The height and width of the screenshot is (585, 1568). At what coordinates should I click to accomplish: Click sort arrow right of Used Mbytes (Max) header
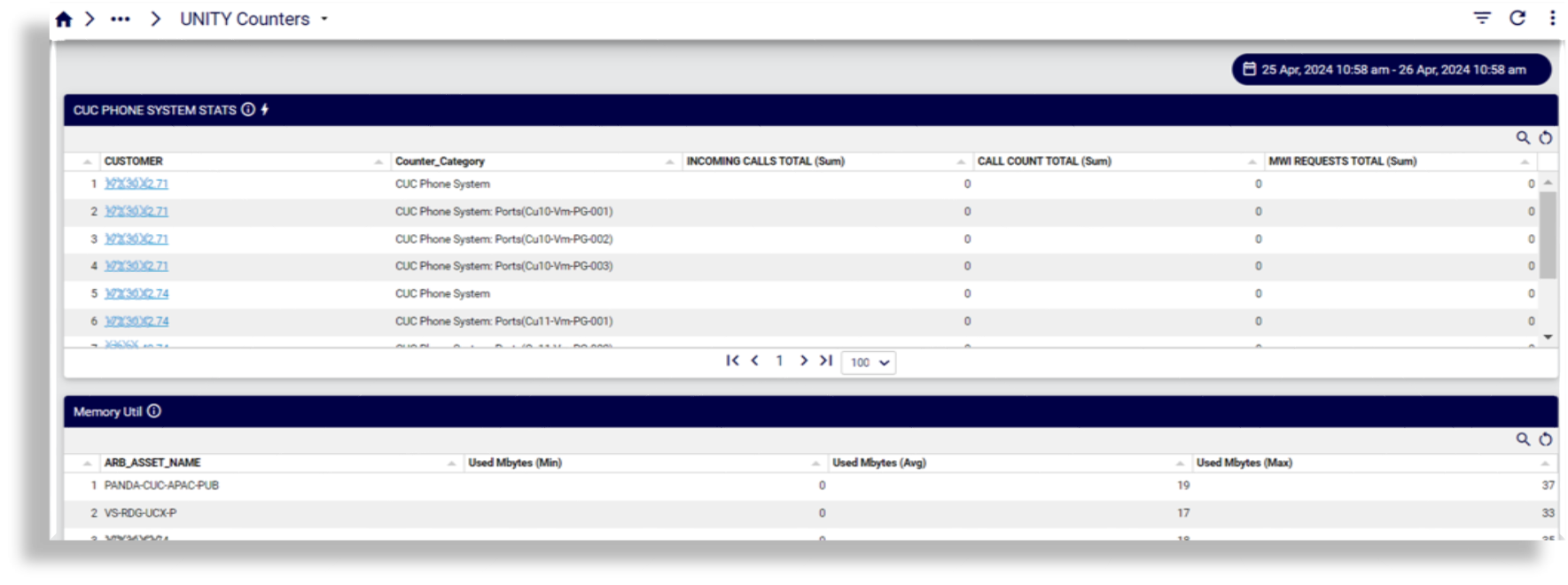pos(1545,464)
